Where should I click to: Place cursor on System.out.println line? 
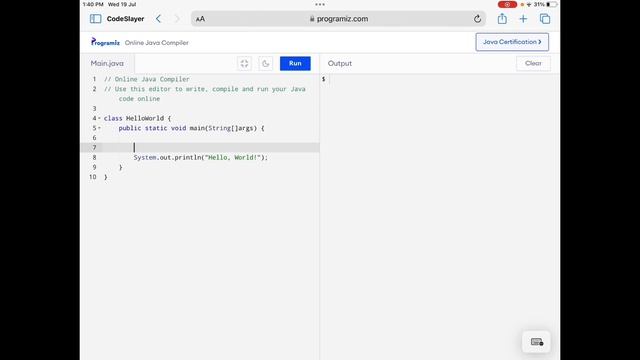(x=200, y=158)
